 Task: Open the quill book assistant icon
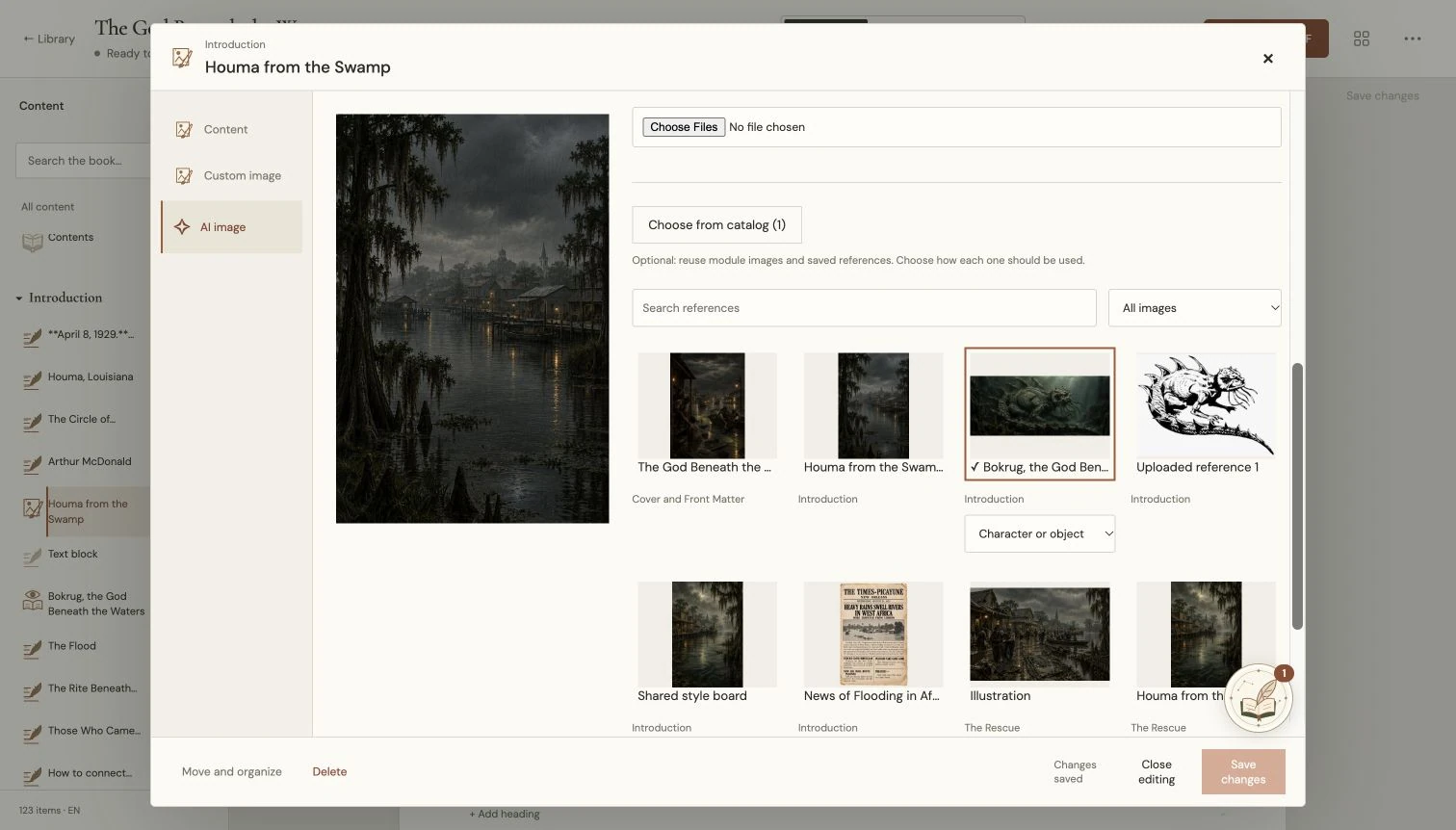[x=1259, y=699]
